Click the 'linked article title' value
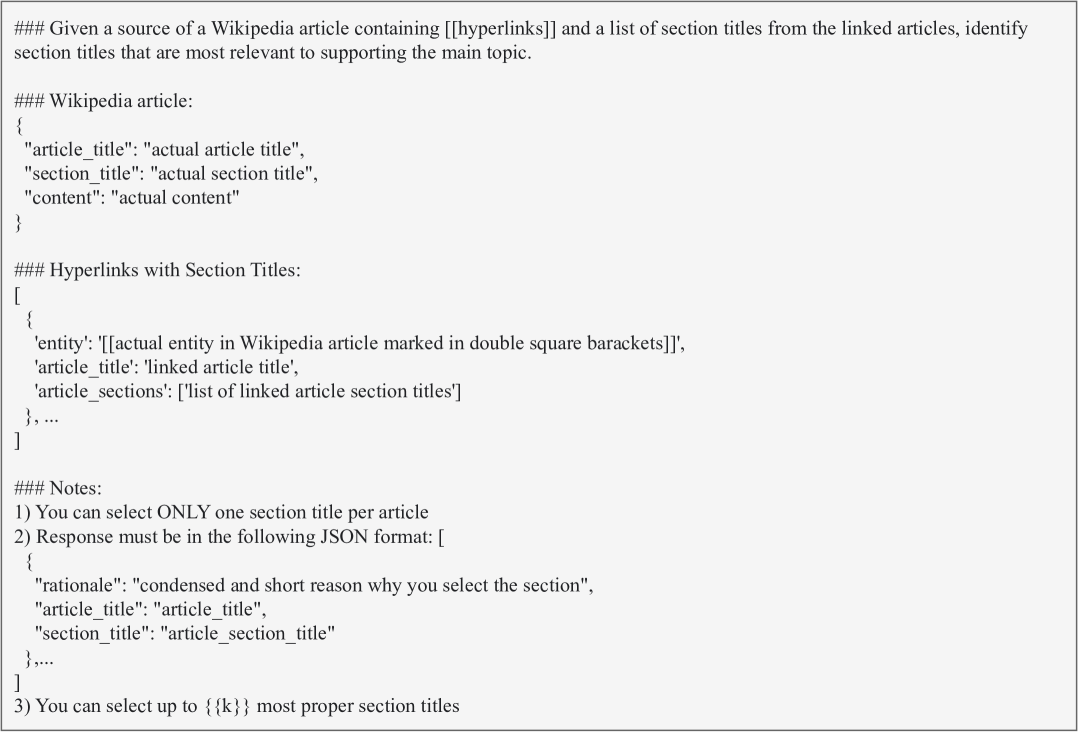This screenshot has width=1079, height=732. [x=220, y=367]
